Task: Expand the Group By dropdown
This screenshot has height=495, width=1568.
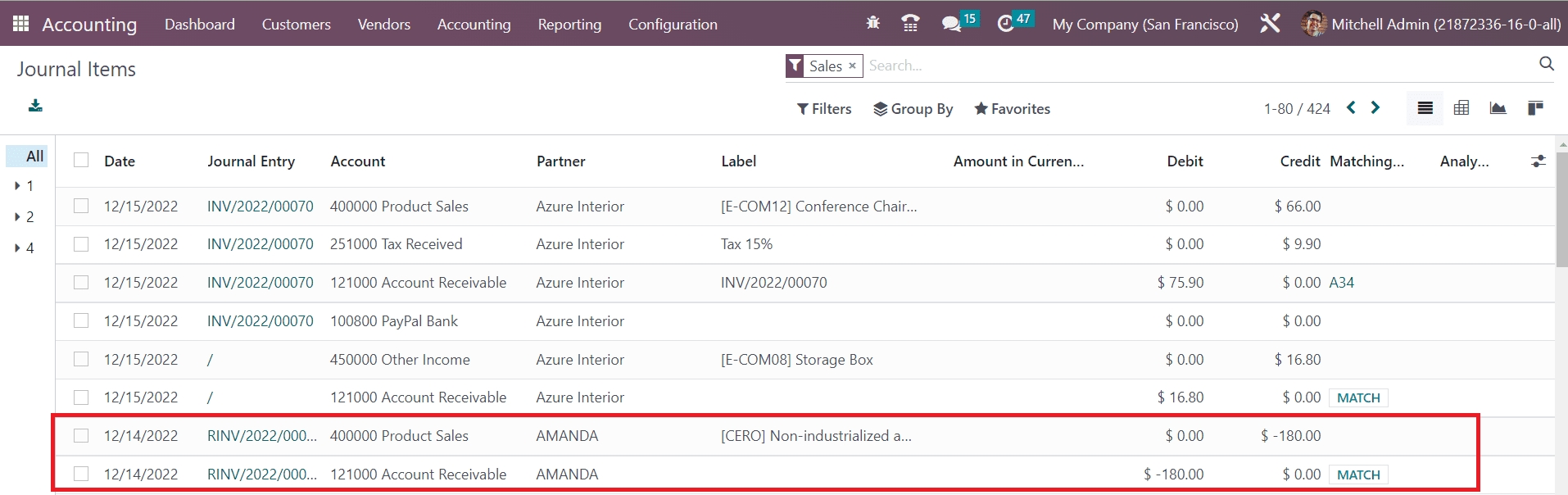Action: click(913, 109)
